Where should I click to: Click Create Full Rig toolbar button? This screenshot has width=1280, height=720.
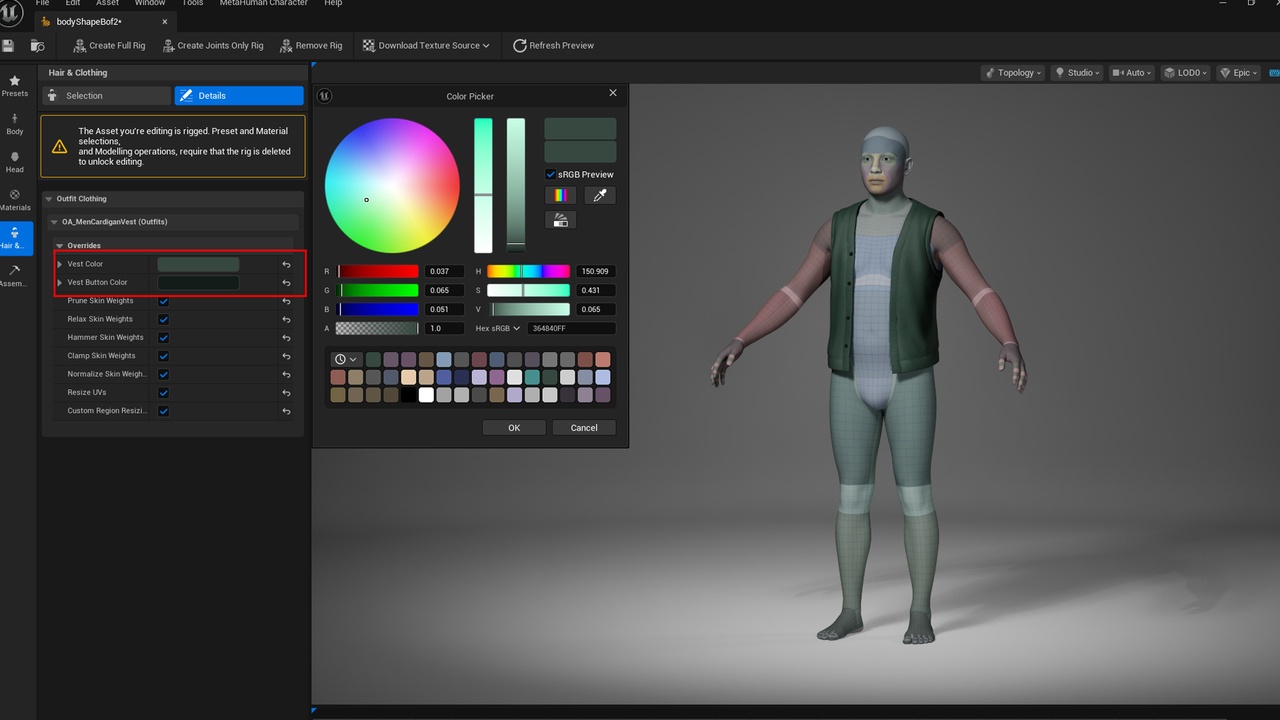109,45
